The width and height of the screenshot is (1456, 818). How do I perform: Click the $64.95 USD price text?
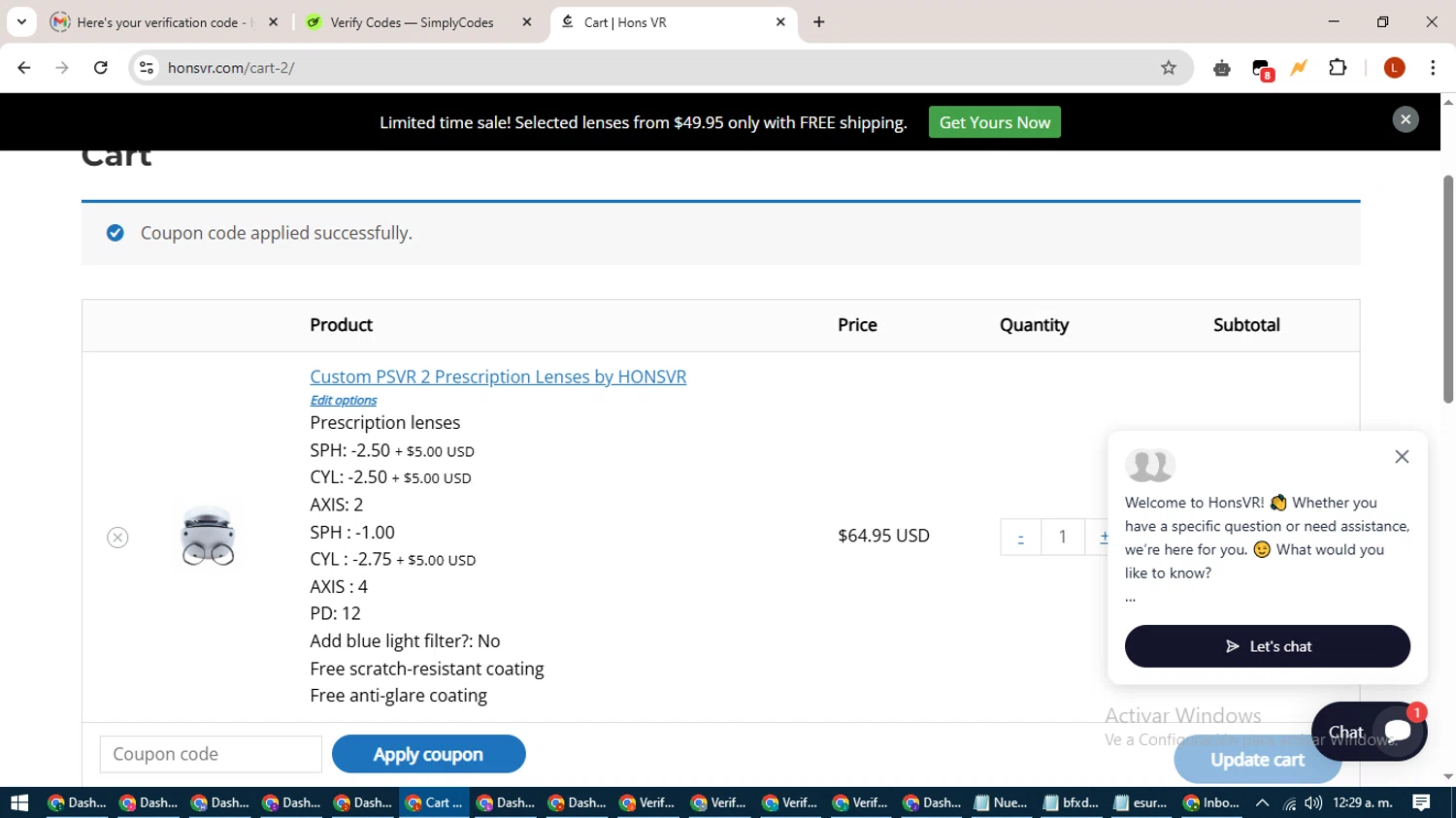click(883, 536)
